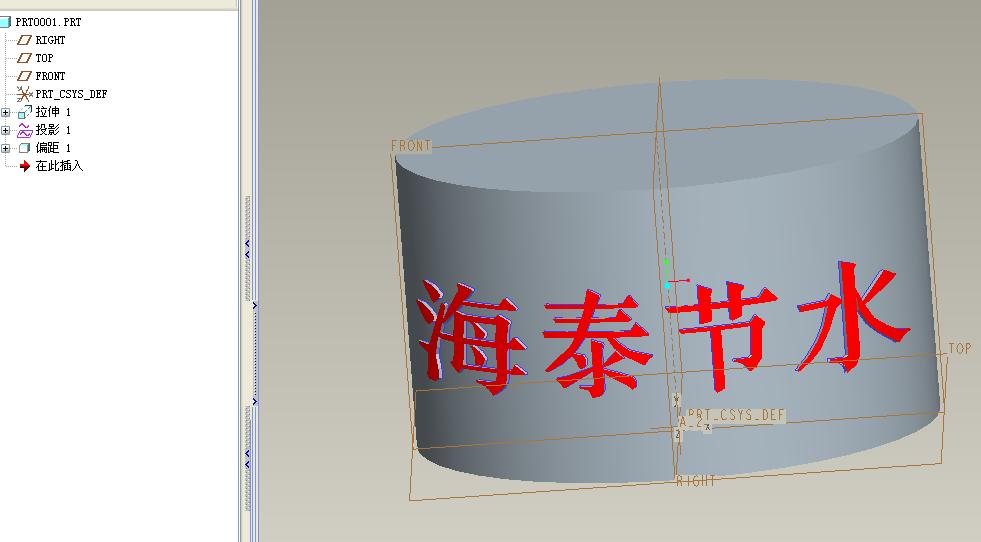981x542 pixels.
Task: Select PRT_CSYS_DEF in the model tree
Action: [x=71, y=94]
